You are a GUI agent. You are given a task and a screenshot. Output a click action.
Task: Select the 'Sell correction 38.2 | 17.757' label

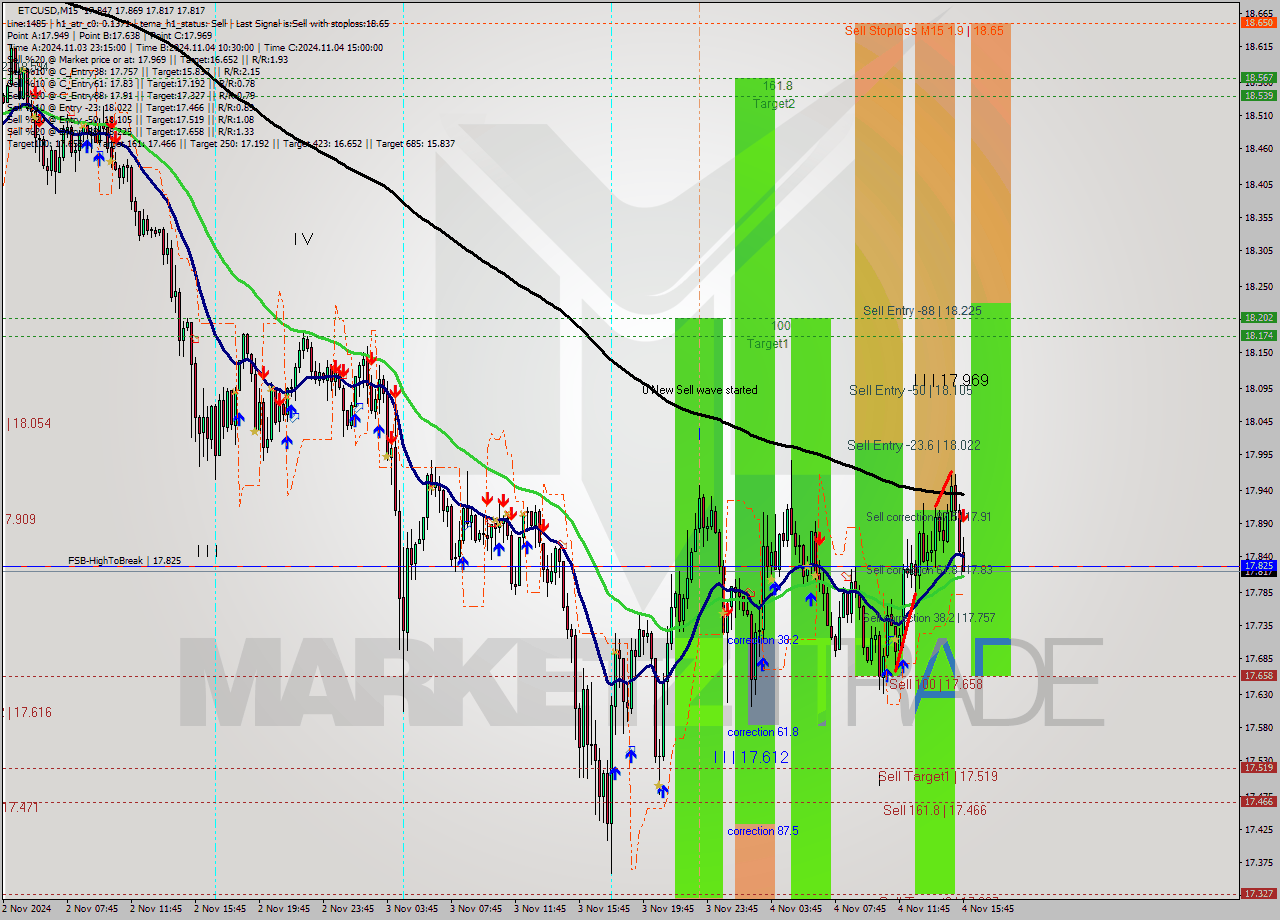tap(929, 618)
